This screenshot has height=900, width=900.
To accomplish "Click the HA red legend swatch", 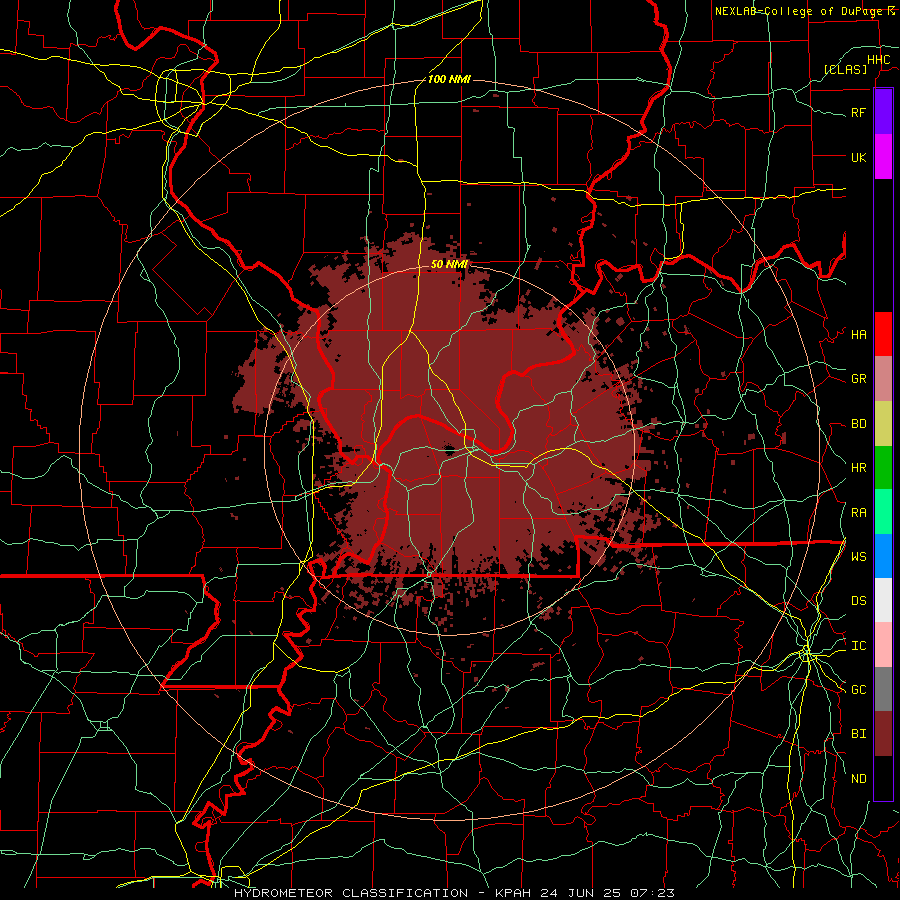I will pos(883,334).
